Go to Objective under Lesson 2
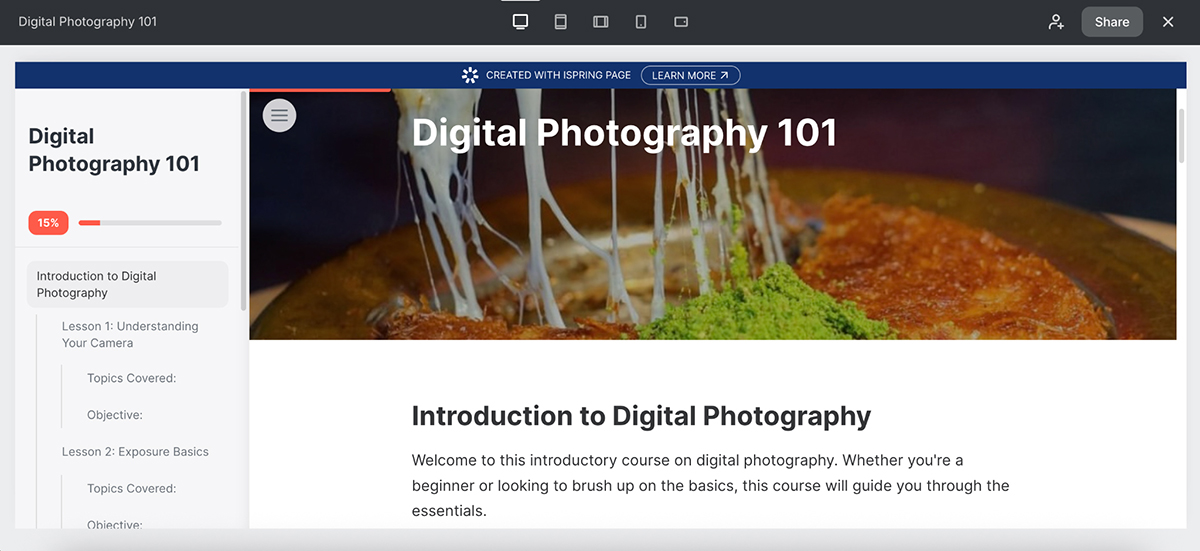 [114, 524]
